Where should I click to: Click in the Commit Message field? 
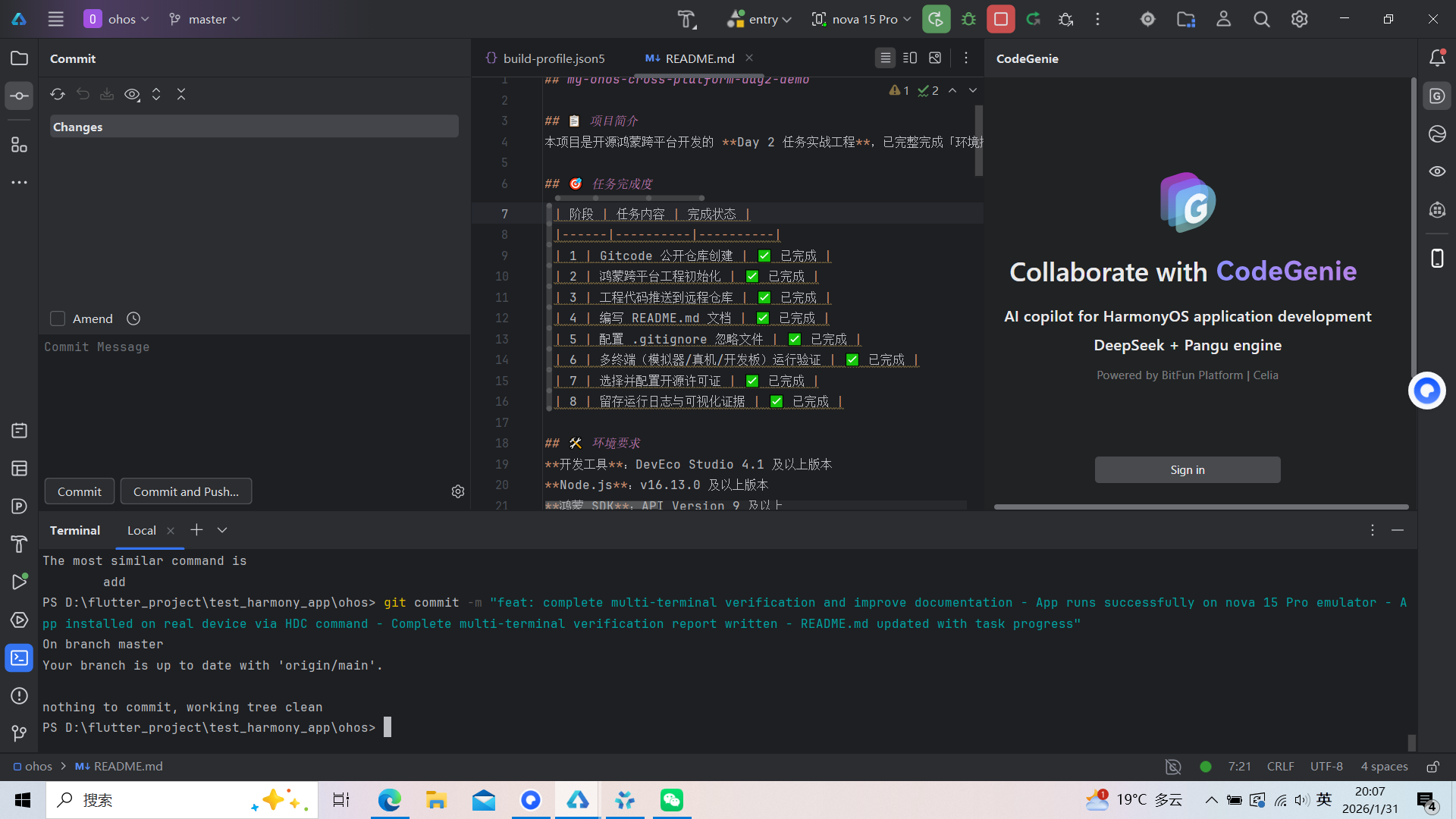[x=254, y=402]
